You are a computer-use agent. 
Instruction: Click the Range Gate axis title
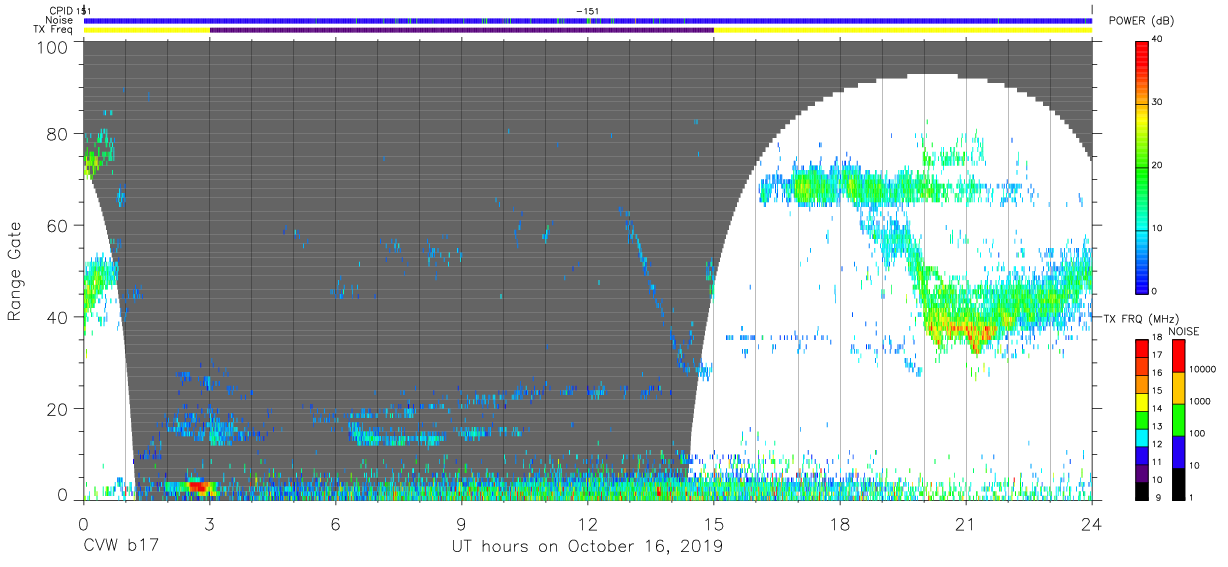coord(15,271)
